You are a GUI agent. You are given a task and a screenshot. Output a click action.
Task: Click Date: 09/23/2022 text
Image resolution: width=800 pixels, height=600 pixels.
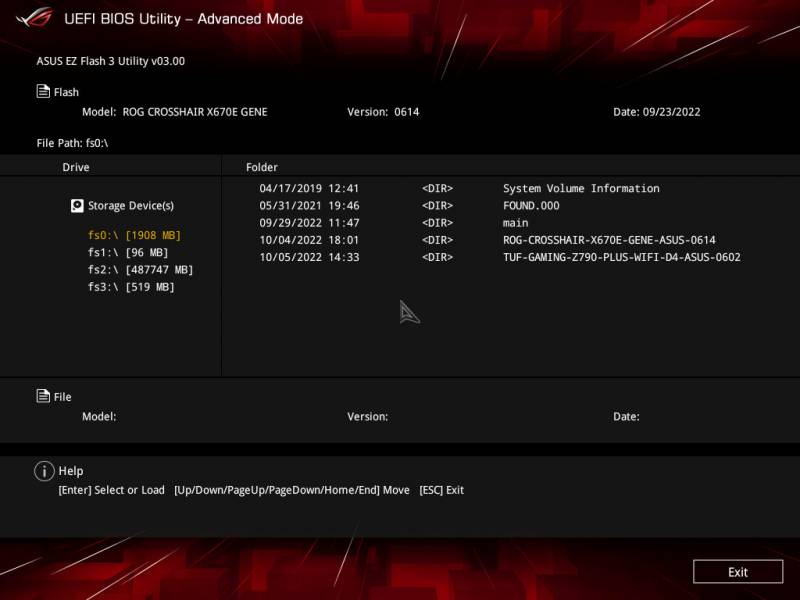click(657, 112)
